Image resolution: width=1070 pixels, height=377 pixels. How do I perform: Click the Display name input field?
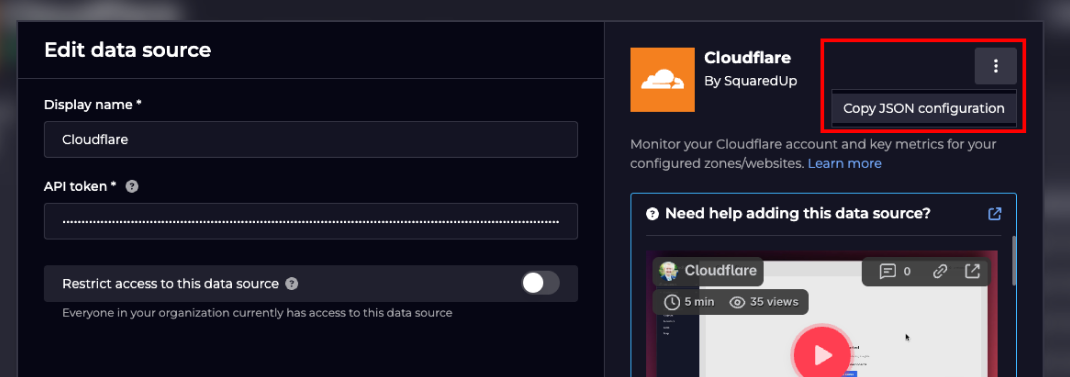pos(310,139)
